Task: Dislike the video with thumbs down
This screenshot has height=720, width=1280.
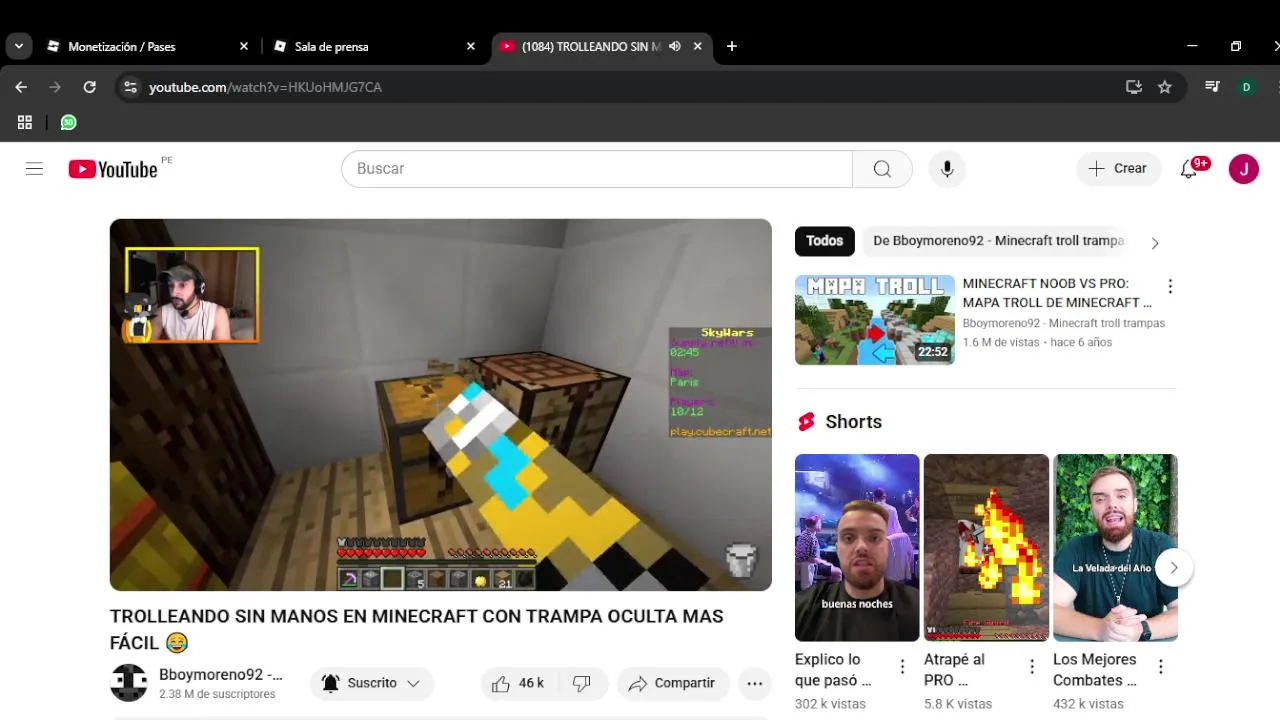Action: tap(582, 683)
